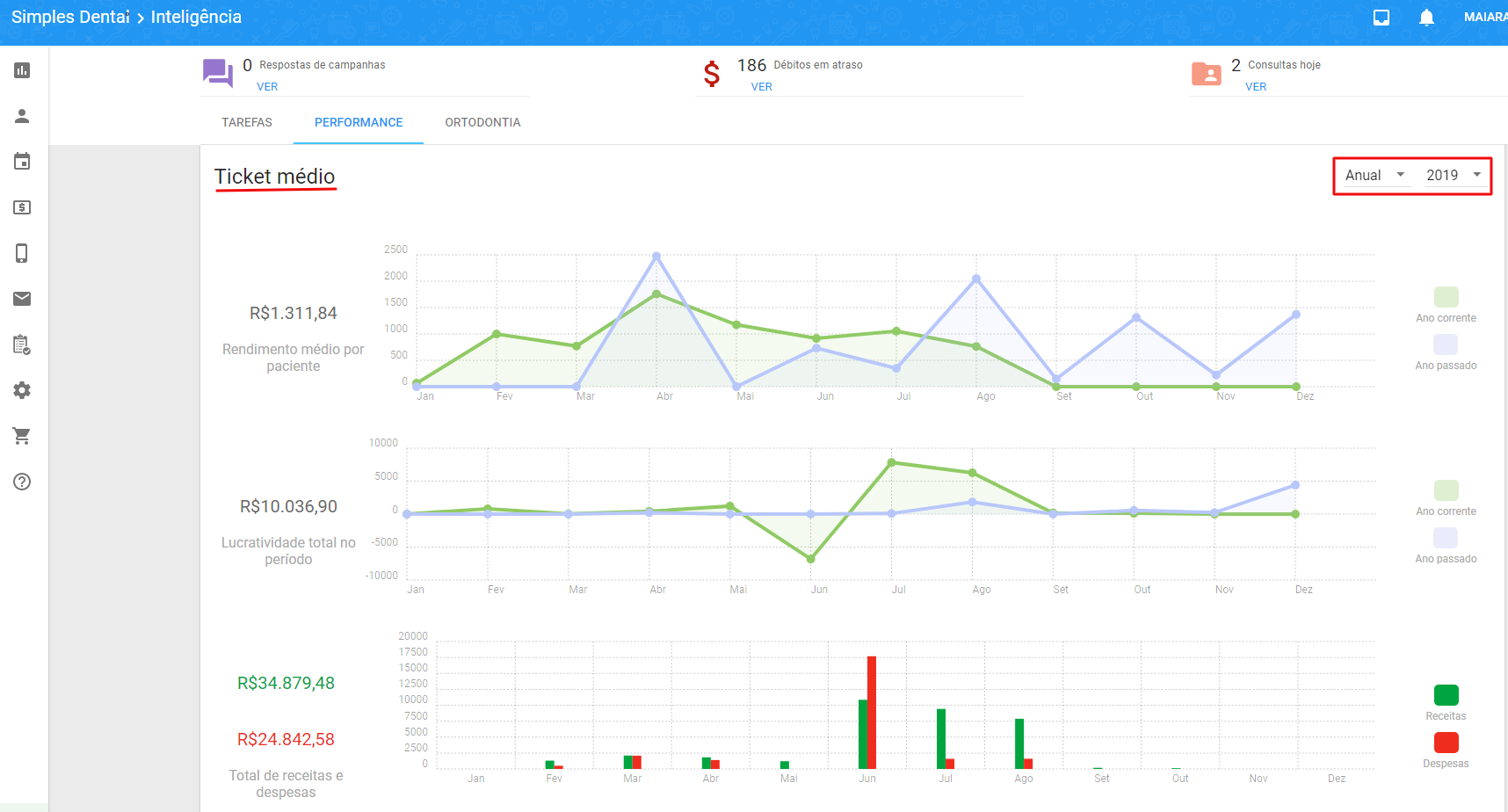Toggle Ano corrente in ticket médio legend
This screenshot has width=1508, height=812.
(1446, 297)
